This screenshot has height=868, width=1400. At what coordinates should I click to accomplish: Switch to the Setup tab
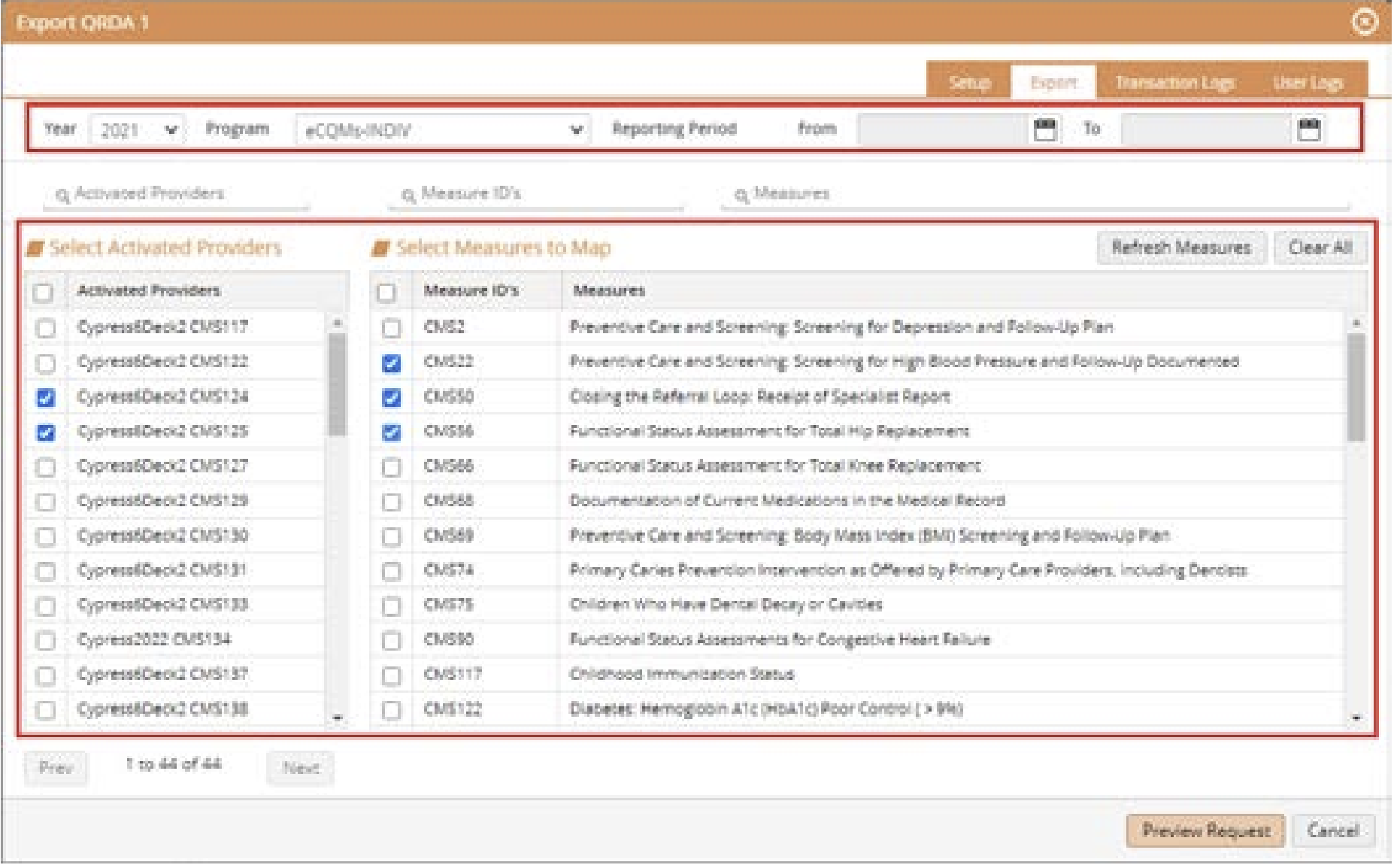click(x=968, y=82)
